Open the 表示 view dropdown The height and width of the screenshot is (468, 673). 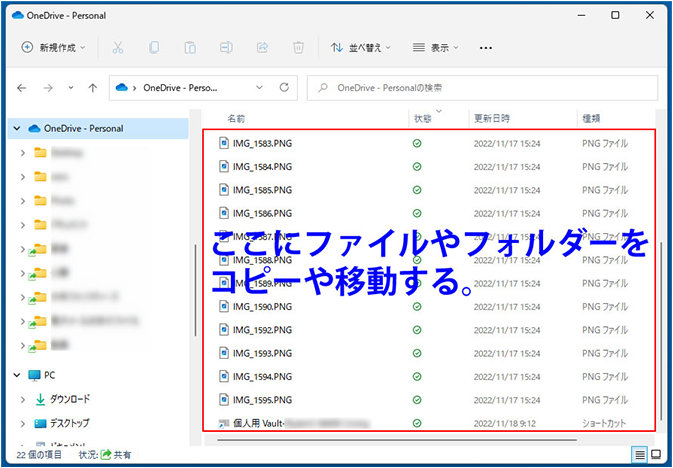tap(435, 48)
